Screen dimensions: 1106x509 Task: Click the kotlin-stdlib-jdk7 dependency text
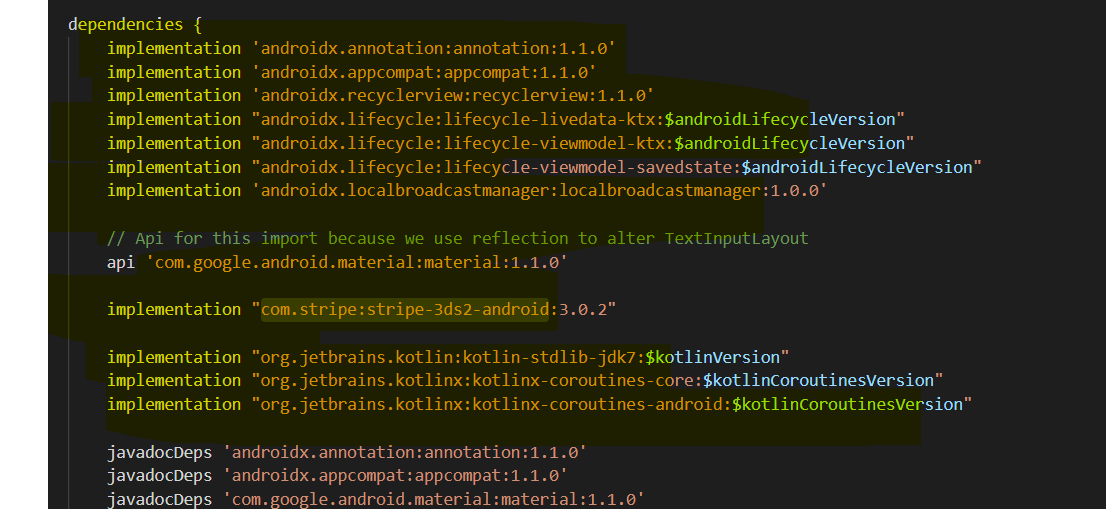pos(450,357)
